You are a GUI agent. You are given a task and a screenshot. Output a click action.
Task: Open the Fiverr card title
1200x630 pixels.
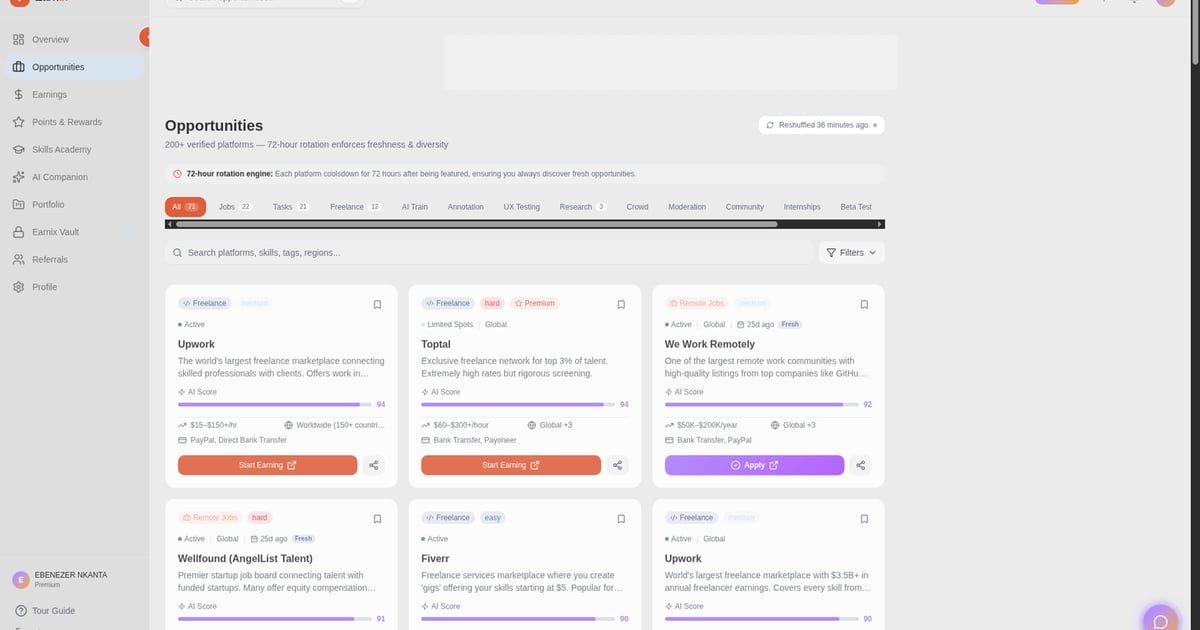click(x=433, y=558)
